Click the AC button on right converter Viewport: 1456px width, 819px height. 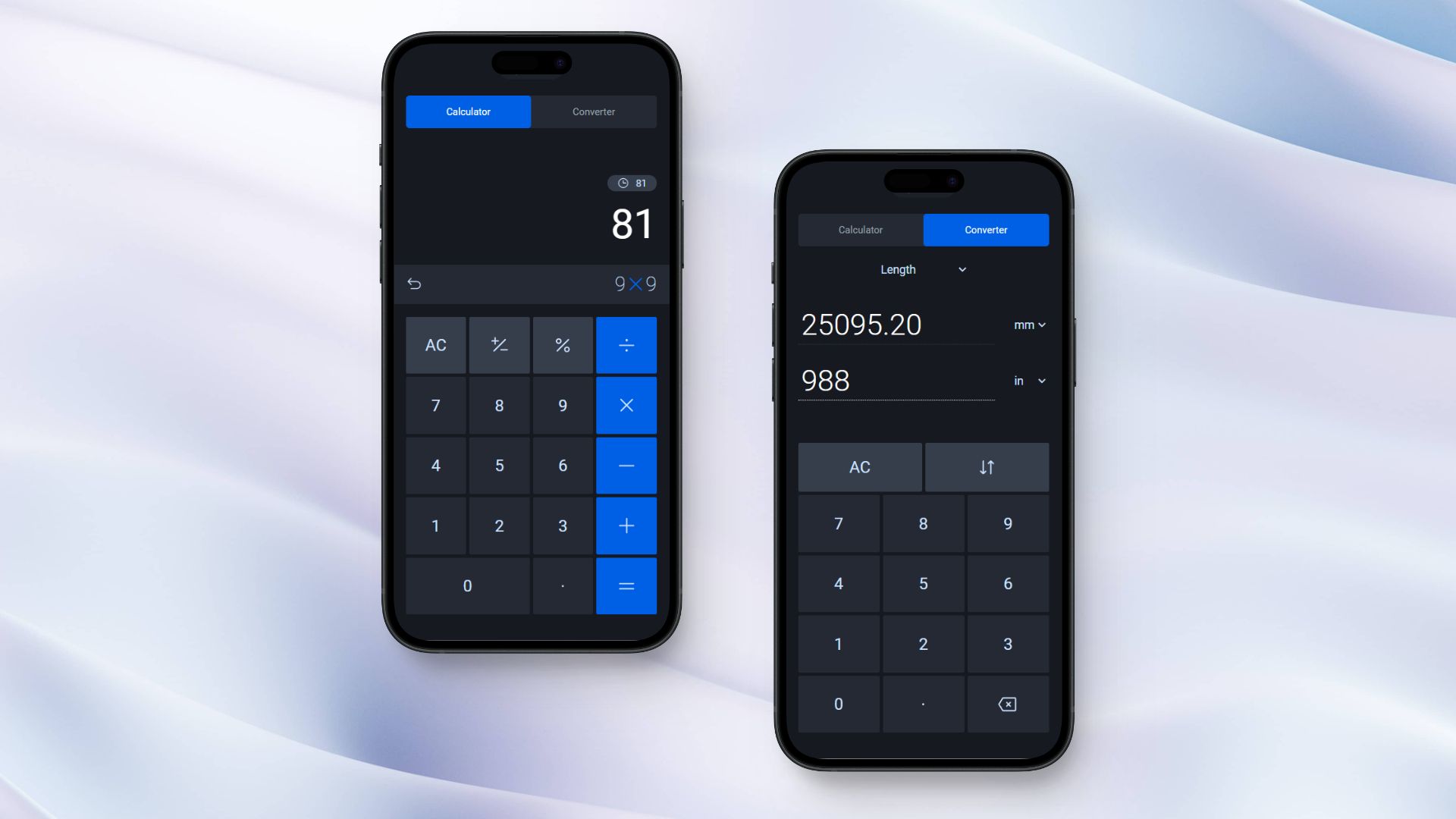859,467
